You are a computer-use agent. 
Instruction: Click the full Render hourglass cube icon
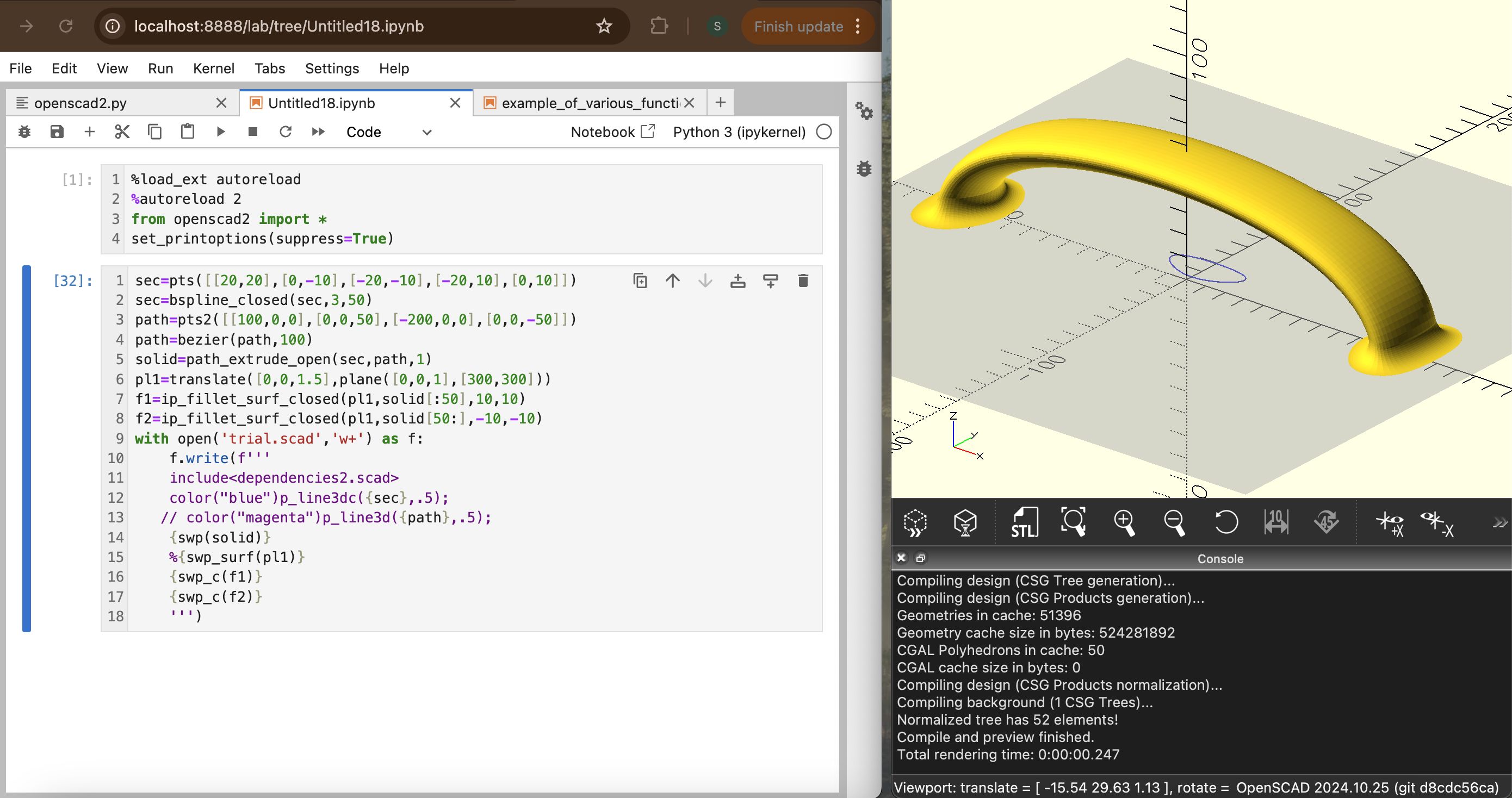click(965, 522)
